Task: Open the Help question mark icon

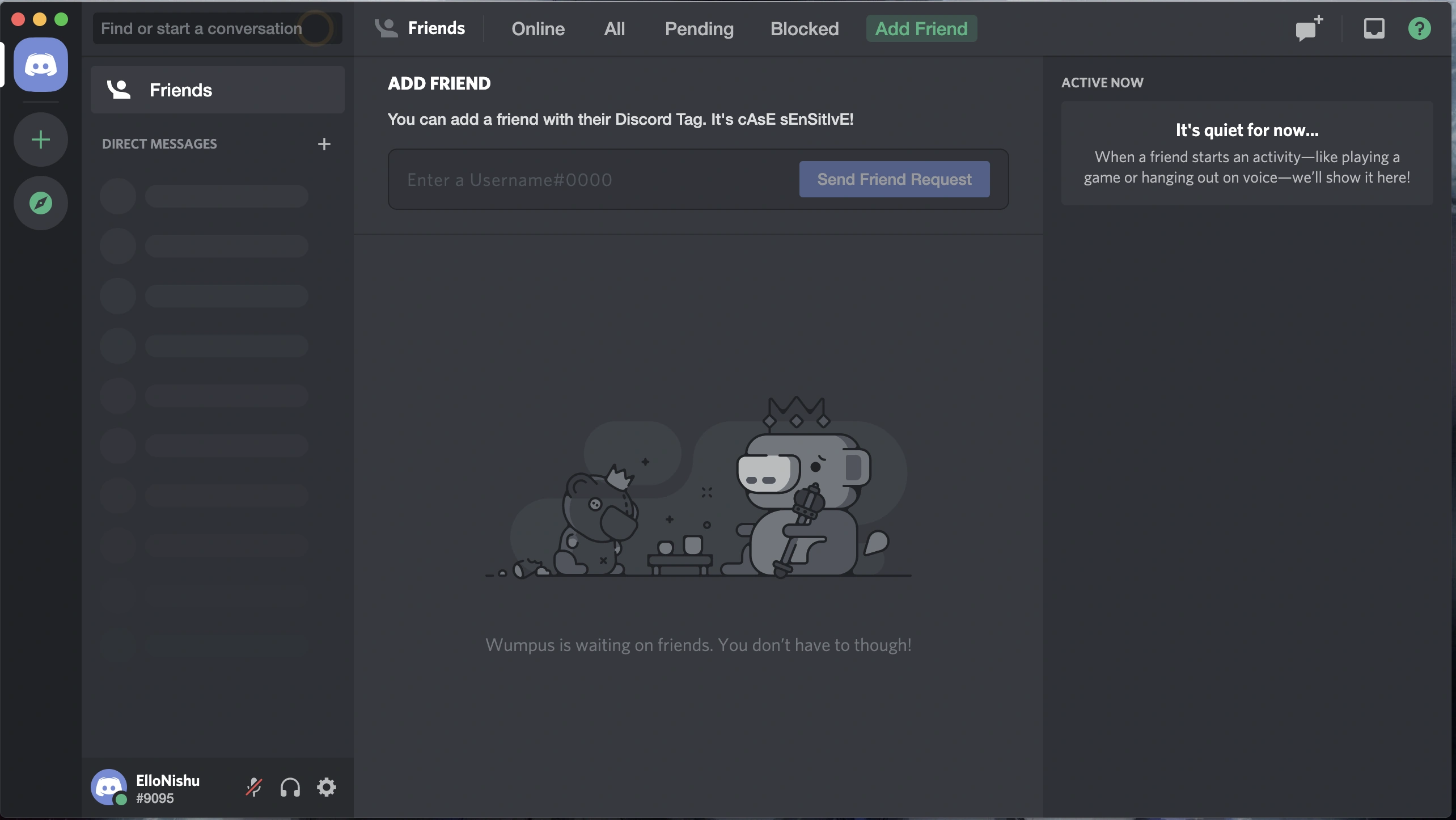Action: (1419, 28)
